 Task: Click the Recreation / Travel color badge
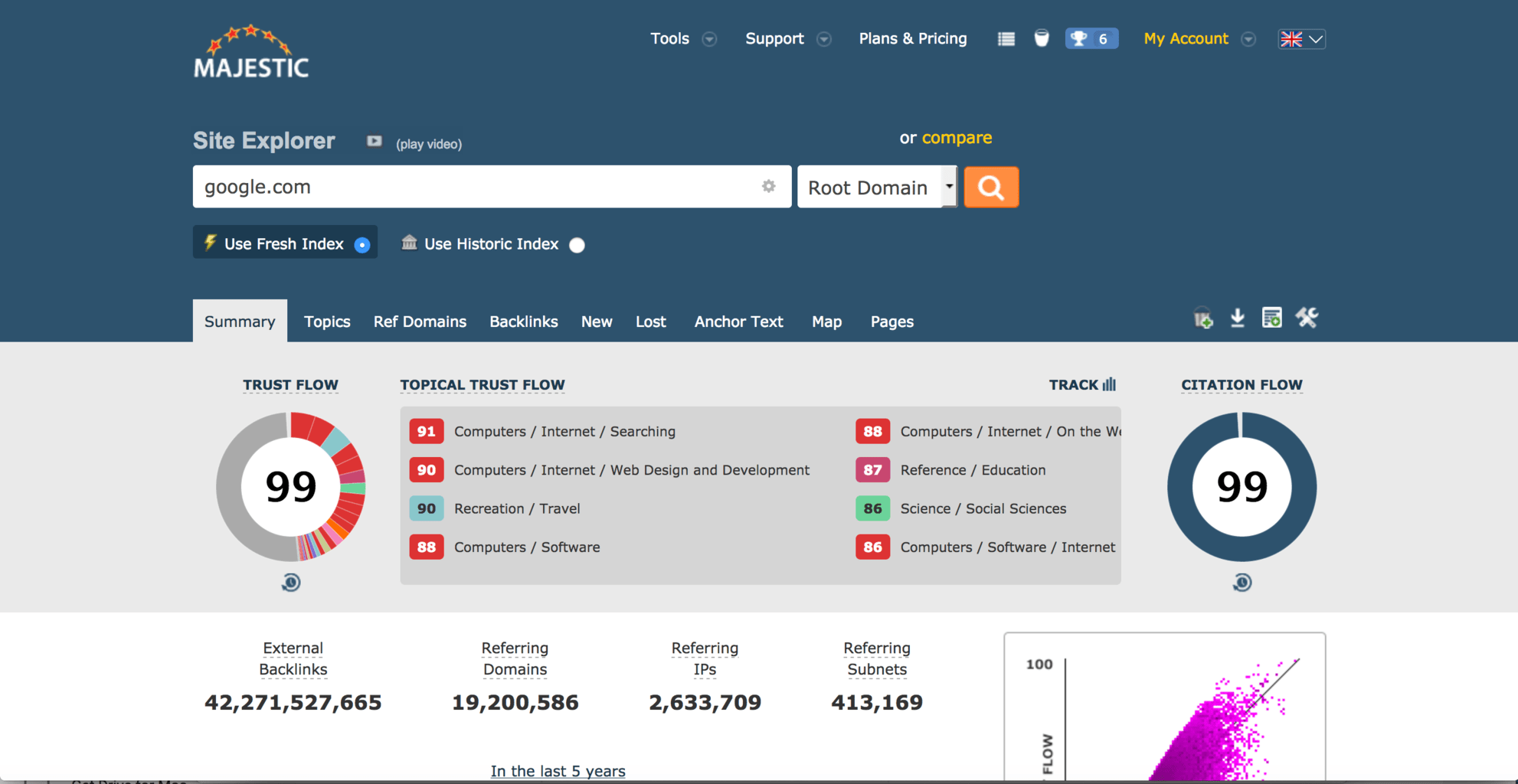click(x=427, y=508)
